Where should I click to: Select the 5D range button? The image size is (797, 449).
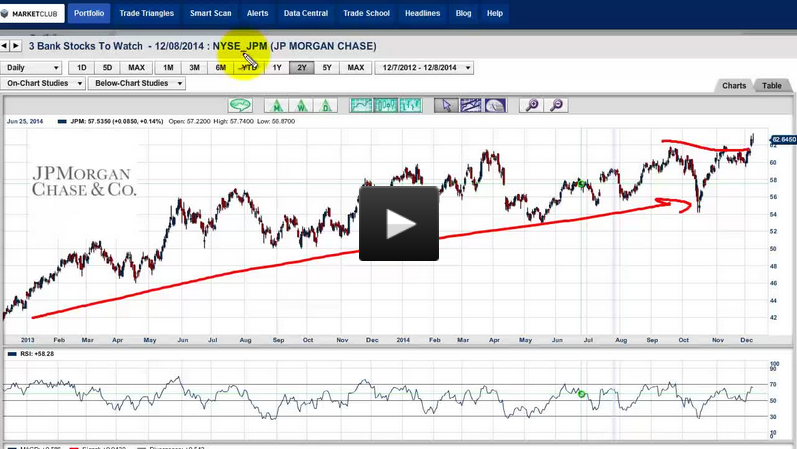pos(107,68)
